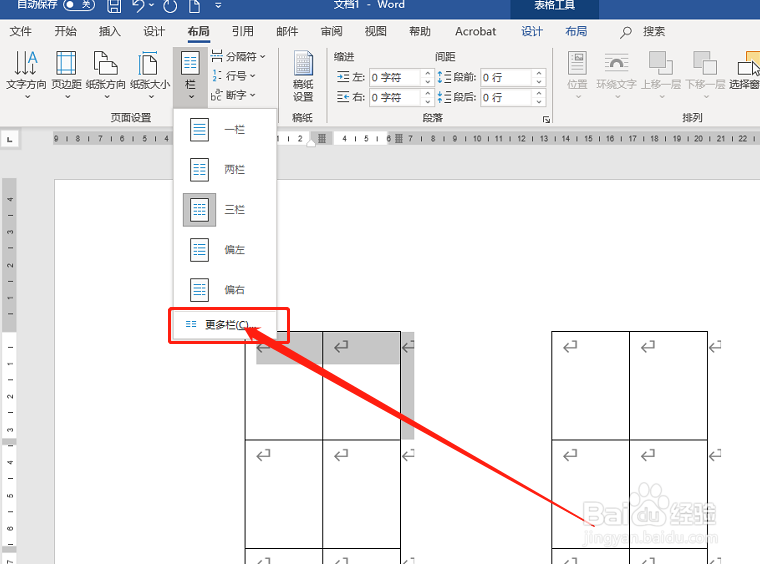Viewport: 760px width, 564px height.
Task: Select 一栏 one column layout
Action: tap(225, 130)
